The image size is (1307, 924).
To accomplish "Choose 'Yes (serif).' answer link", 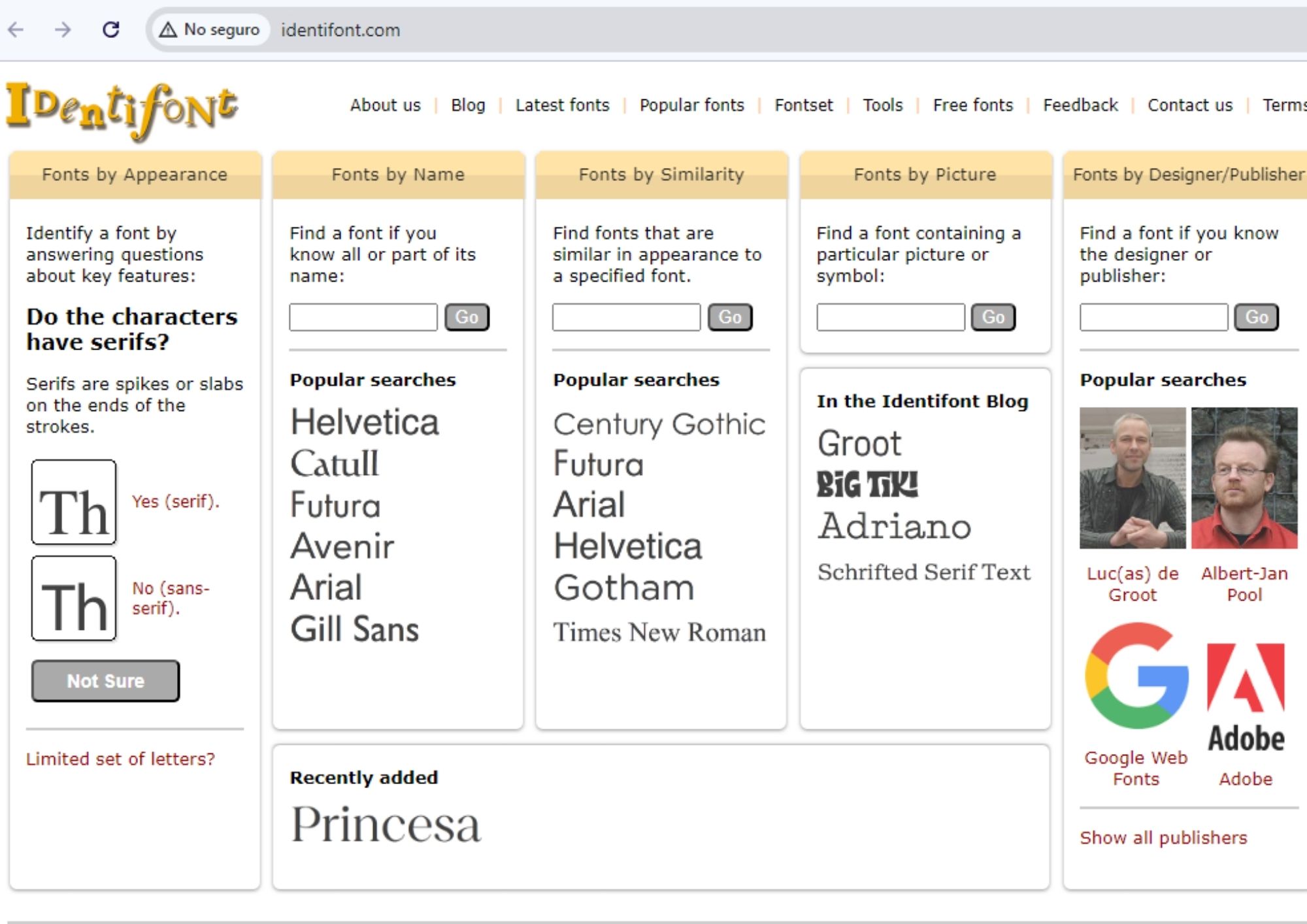I will tap(176, 502).
